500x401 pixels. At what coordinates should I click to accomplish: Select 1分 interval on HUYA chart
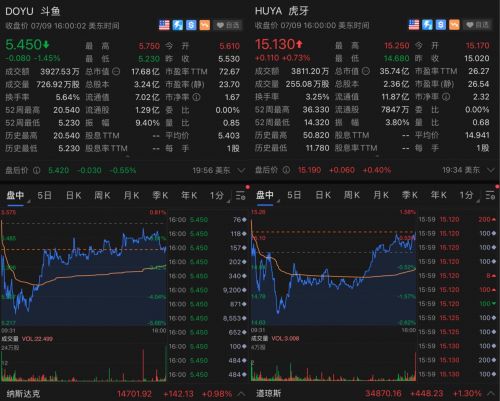pyautogui.click(x=466, y=195)
